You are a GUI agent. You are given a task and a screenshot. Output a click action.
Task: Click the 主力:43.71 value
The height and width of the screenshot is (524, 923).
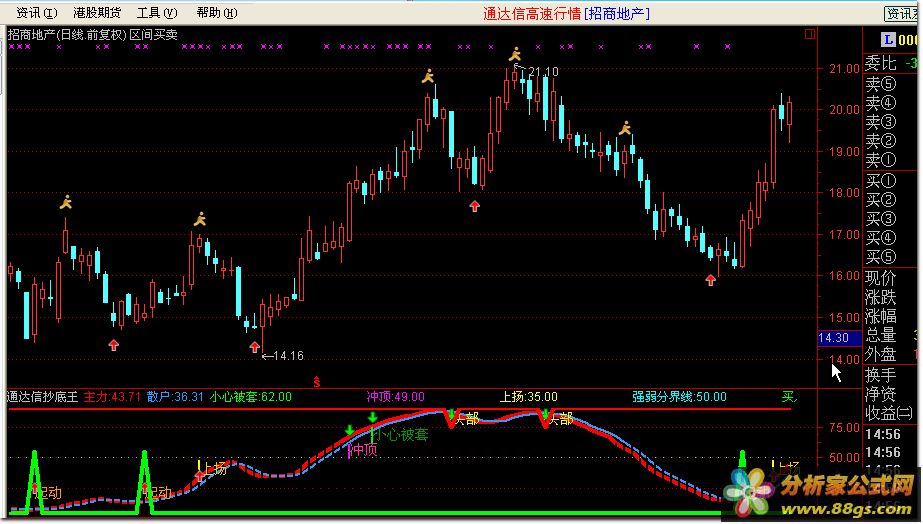[112, 397]
